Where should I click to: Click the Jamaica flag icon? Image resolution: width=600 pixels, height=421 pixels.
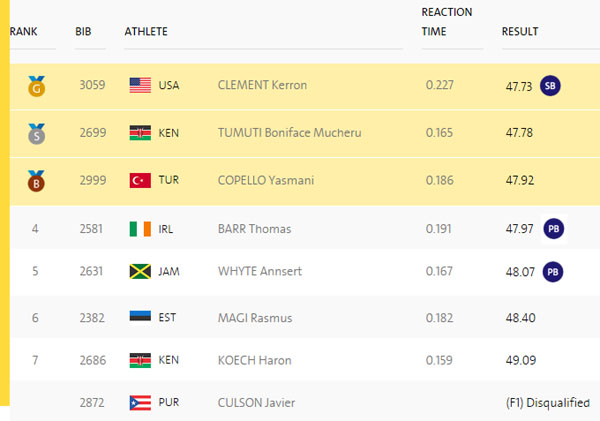click(x=140, y=271)
